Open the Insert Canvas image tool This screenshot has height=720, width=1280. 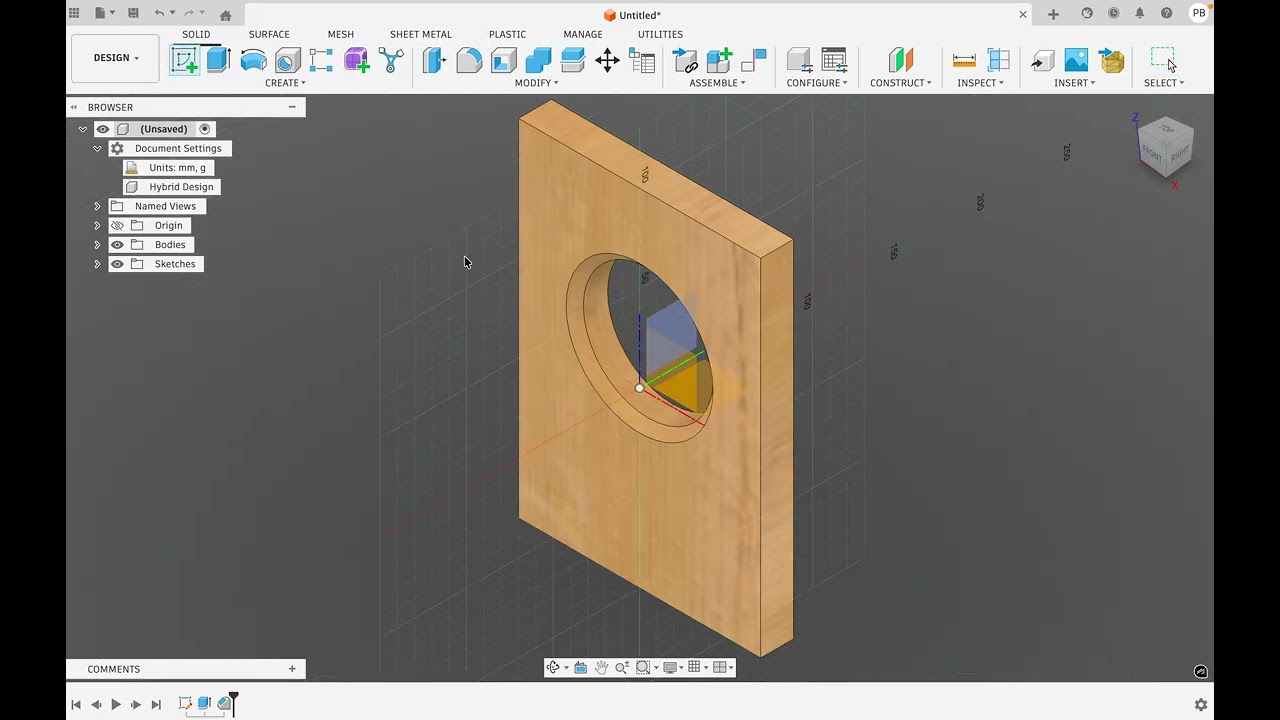point(1076,60)
